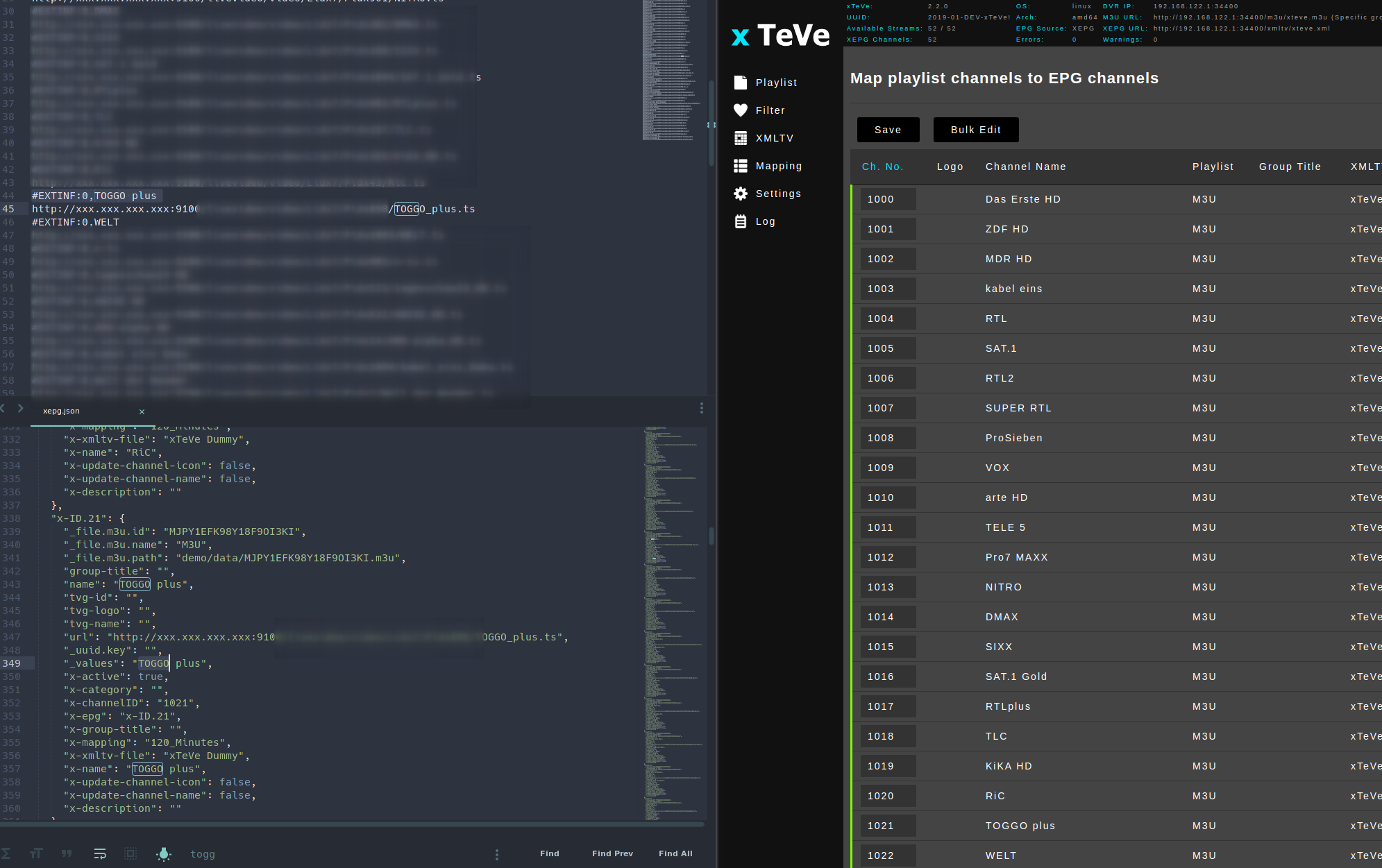Open the XMLTV section
Viewport: 1382px width, 868px height.
coord(775,137)
